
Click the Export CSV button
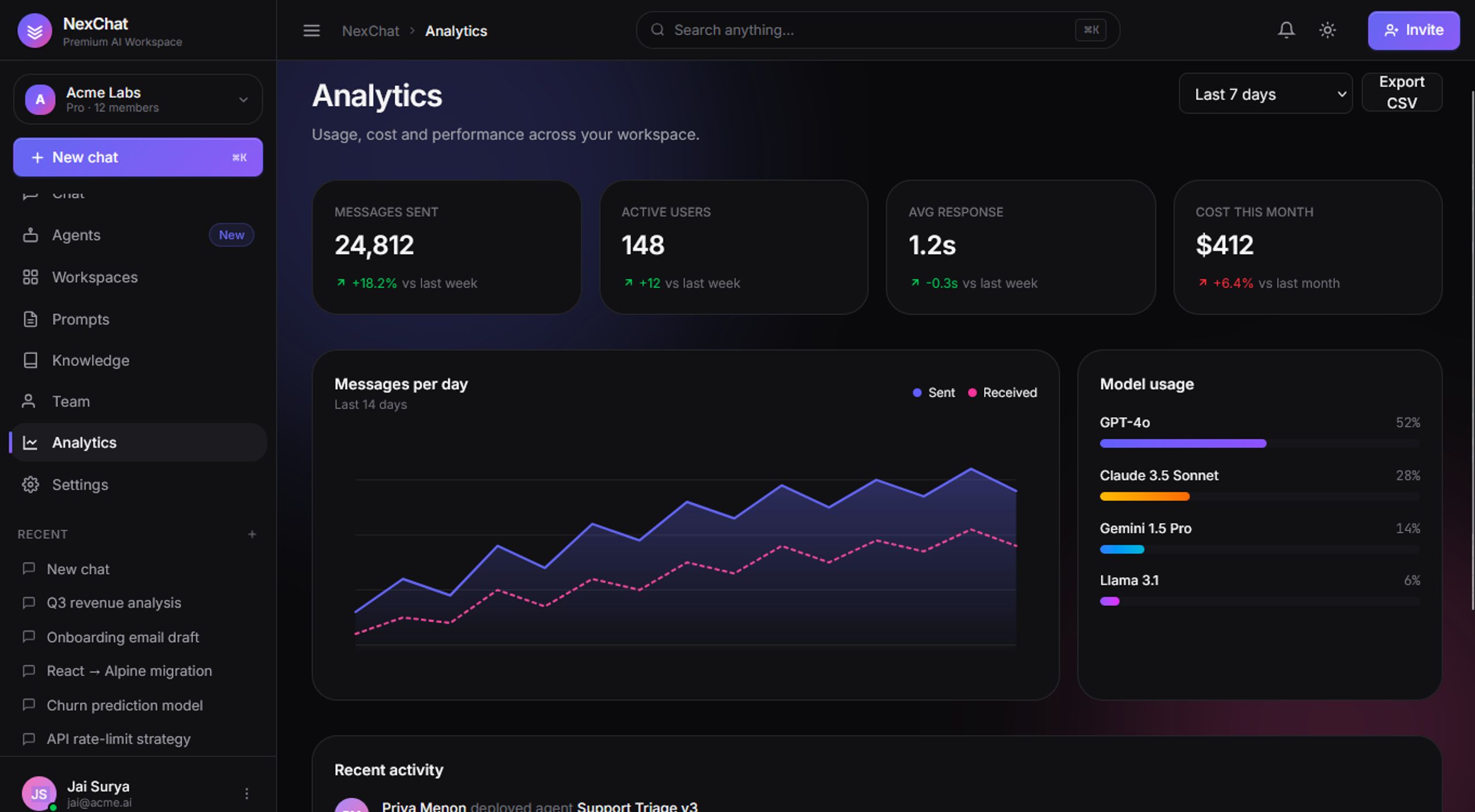click(x=1402, y=92)
